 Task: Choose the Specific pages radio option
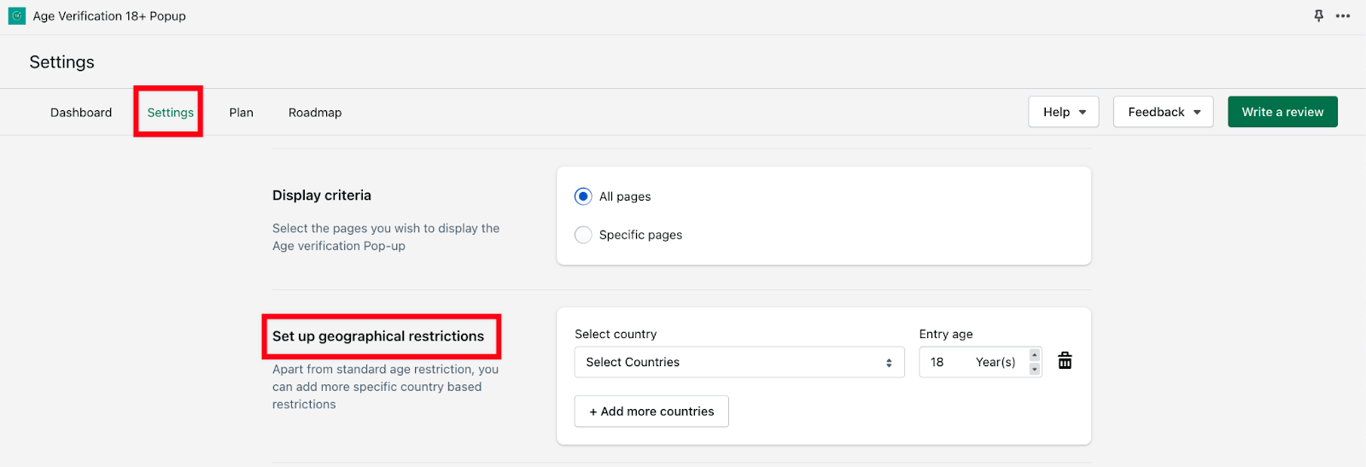tap(583, 235)
